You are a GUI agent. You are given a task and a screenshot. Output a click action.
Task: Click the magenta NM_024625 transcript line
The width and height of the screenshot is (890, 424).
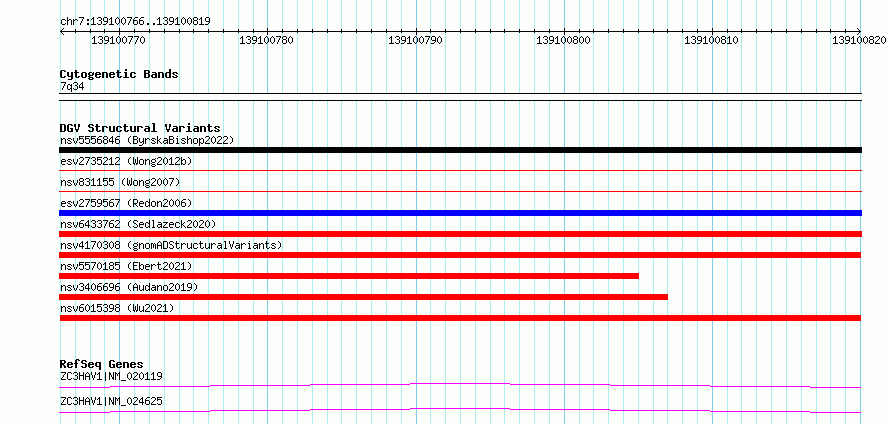[460, 410]
